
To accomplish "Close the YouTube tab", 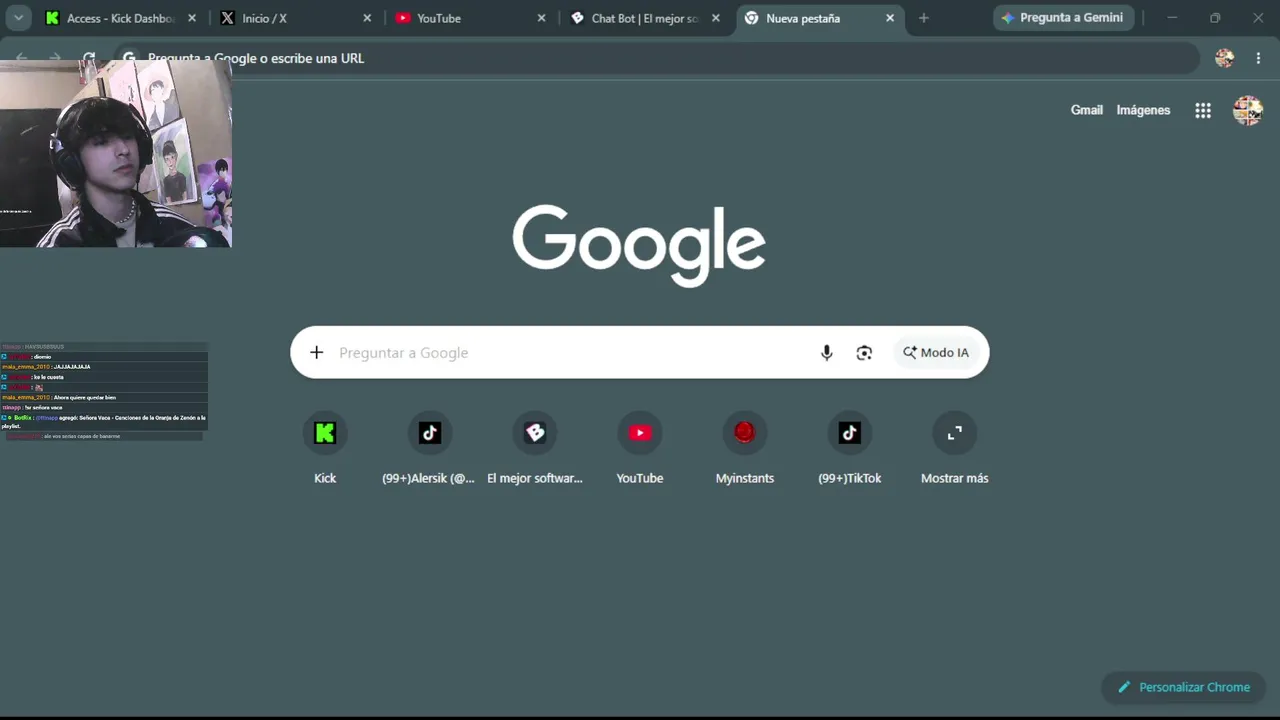I will point(542,18).
